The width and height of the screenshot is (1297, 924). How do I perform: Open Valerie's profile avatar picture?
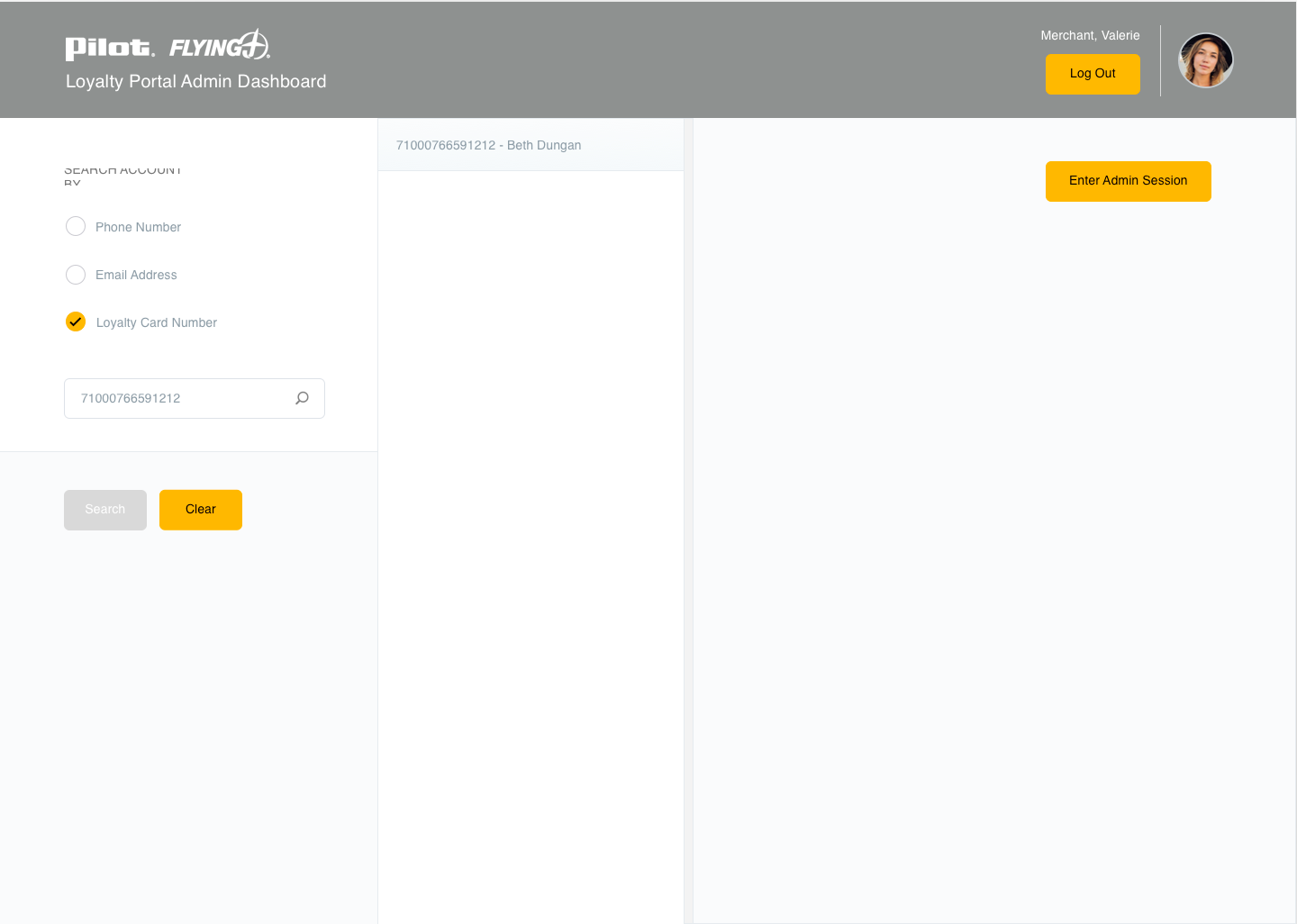pos(1205,60)
